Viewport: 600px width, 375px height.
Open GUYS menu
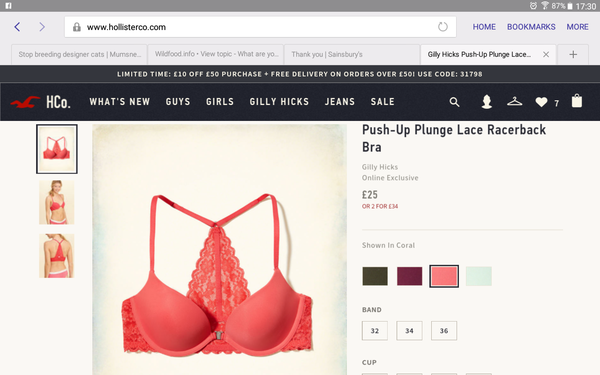(x=178, y=102)
